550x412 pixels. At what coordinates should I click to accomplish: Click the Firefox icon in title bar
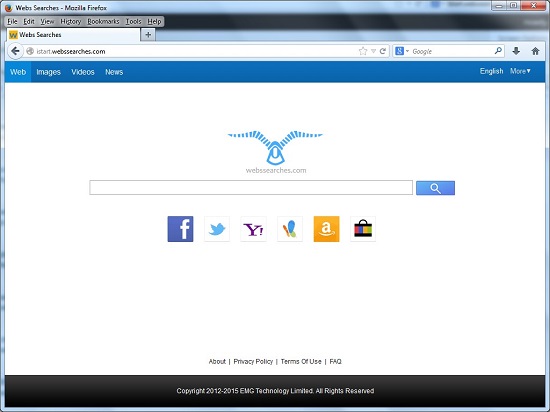(x=8, y=8)
